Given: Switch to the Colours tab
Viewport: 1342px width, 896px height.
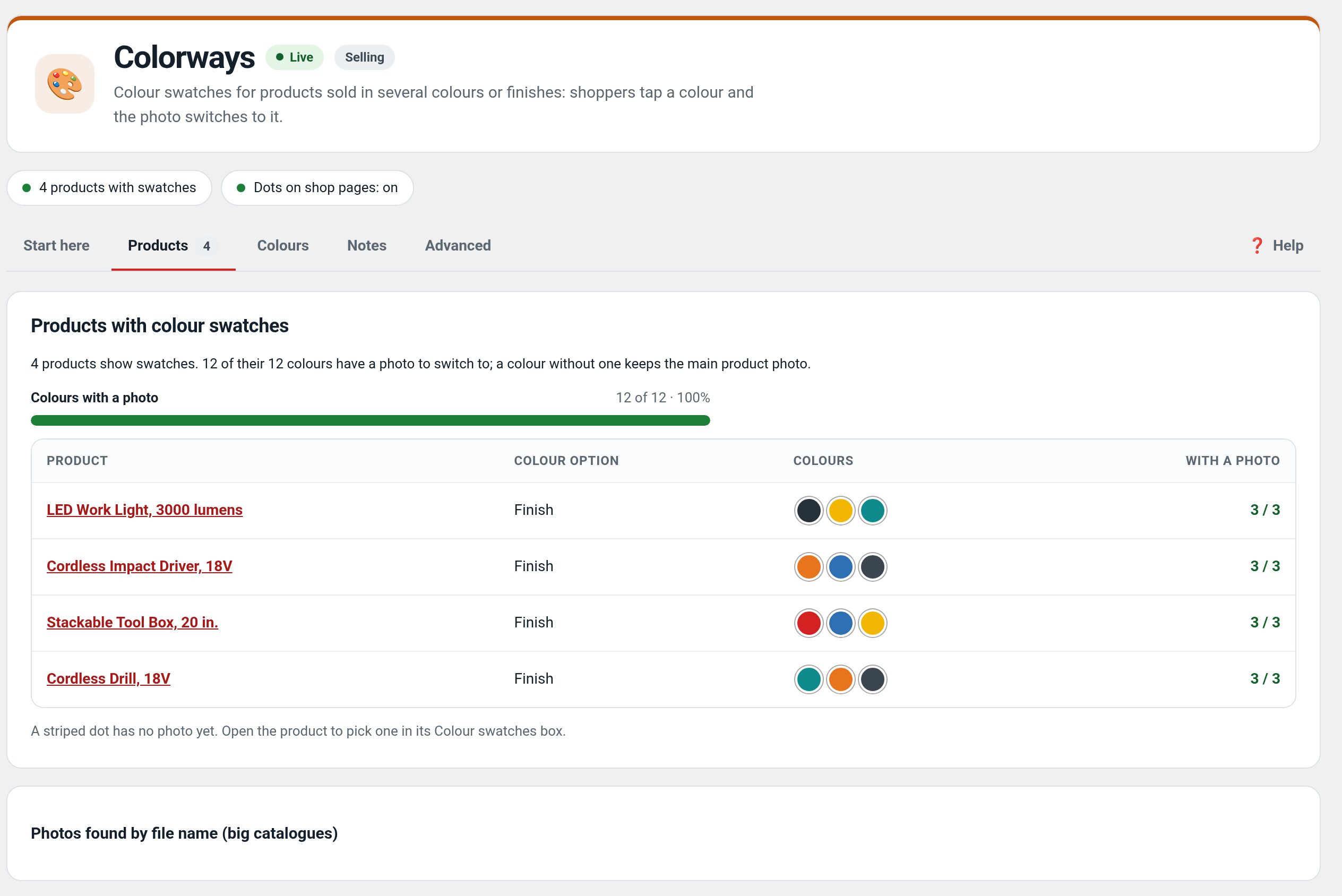Looking at the screenshot, I should (283, 246).
